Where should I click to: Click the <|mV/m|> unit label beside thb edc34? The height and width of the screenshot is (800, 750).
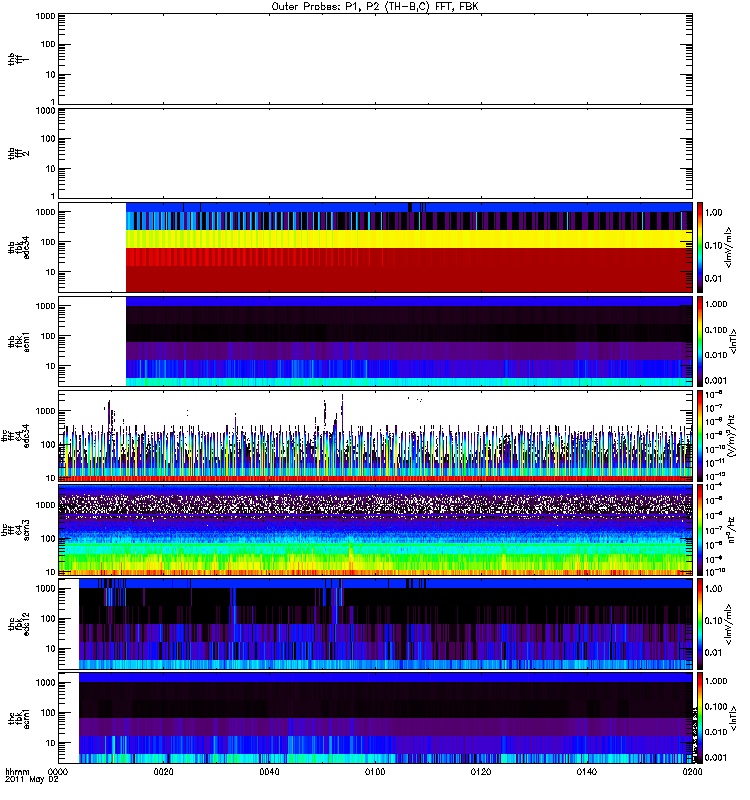tap(729, 247)
